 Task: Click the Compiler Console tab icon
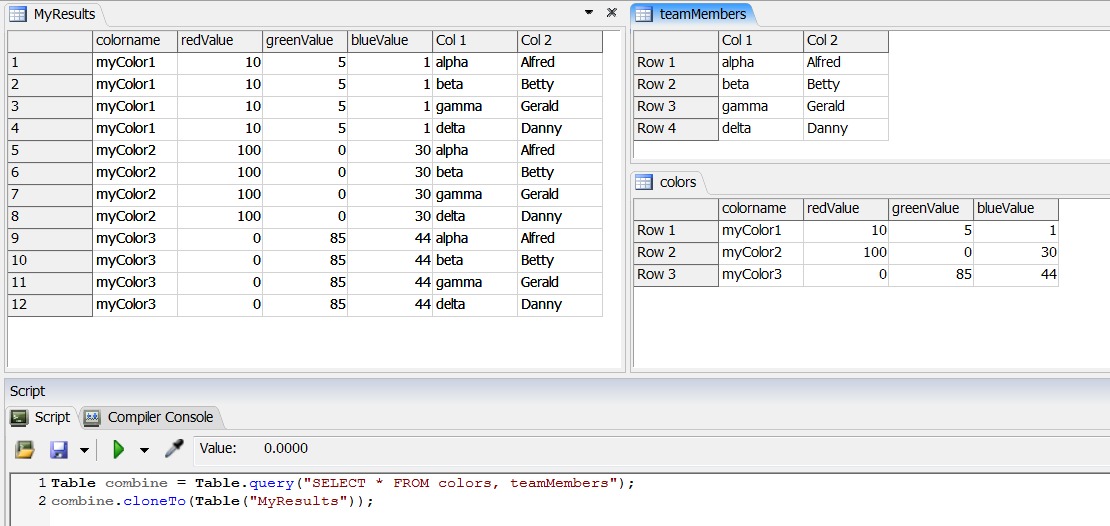point(91,418)
